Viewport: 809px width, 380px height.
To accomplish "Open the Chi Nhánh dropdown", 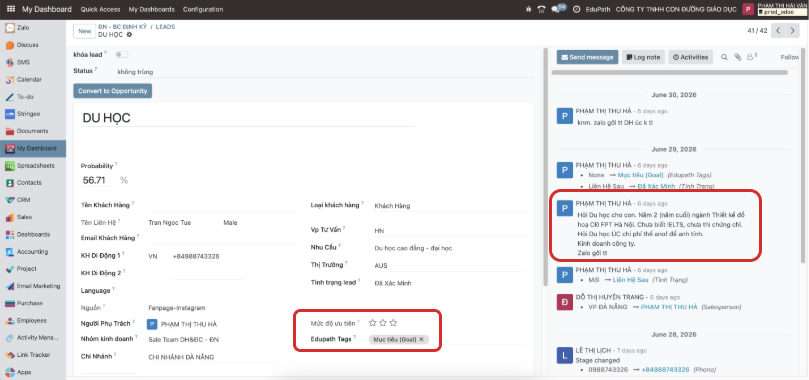I will click(x=213, y=357).
